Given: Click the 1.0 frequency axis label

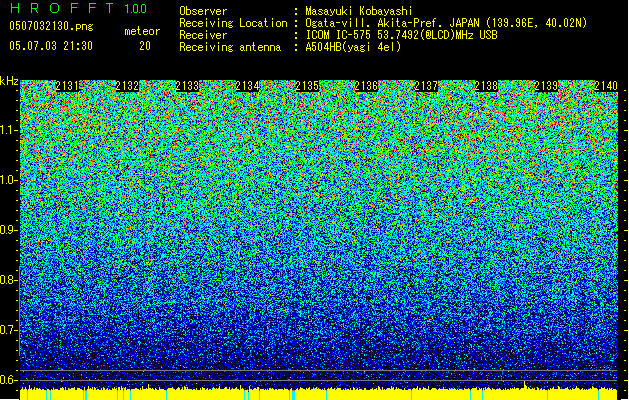Looking at the screenshot, I should pos(9,181).
